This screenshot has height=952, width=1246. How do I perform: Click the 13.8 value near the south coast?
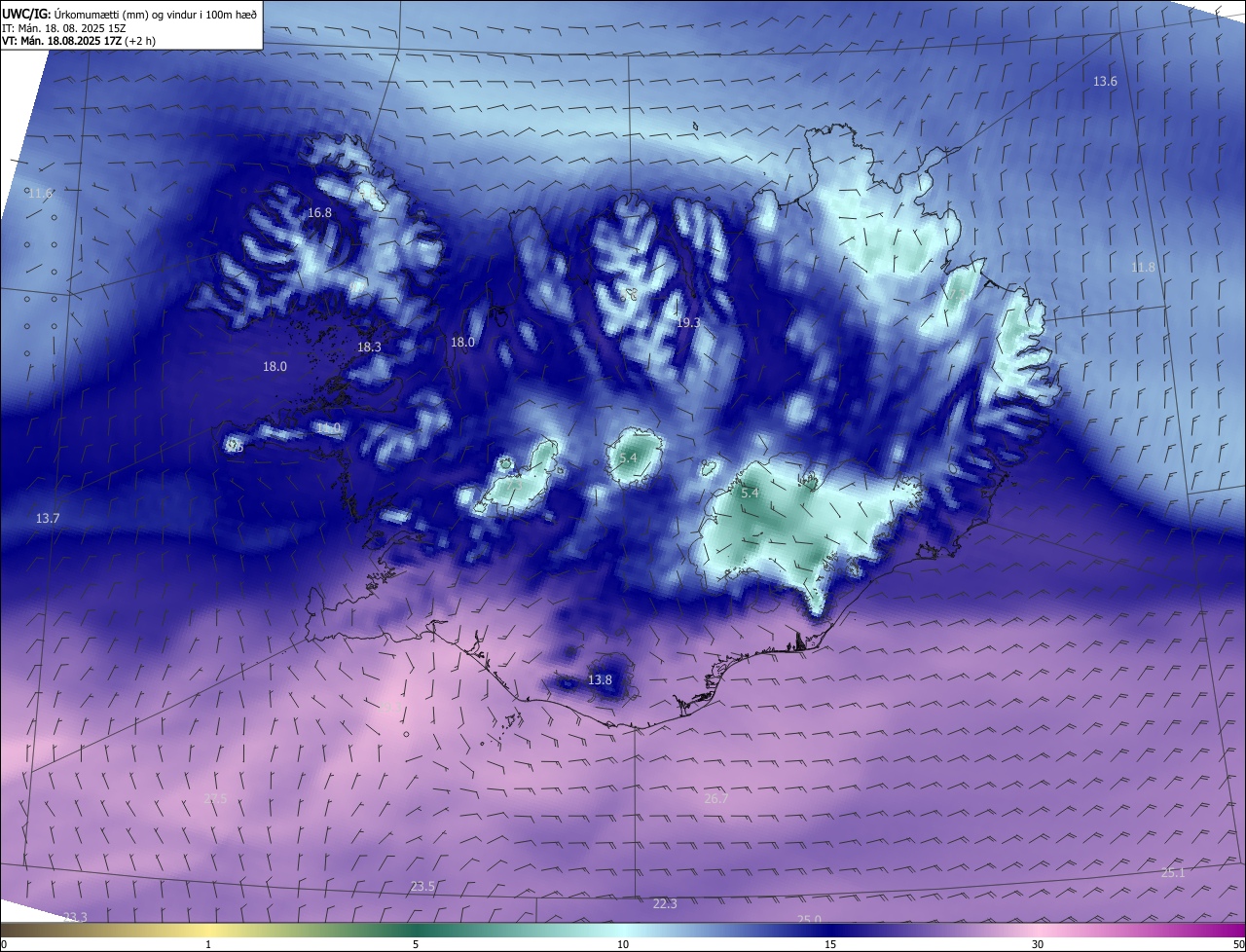(x=600, y=680)
